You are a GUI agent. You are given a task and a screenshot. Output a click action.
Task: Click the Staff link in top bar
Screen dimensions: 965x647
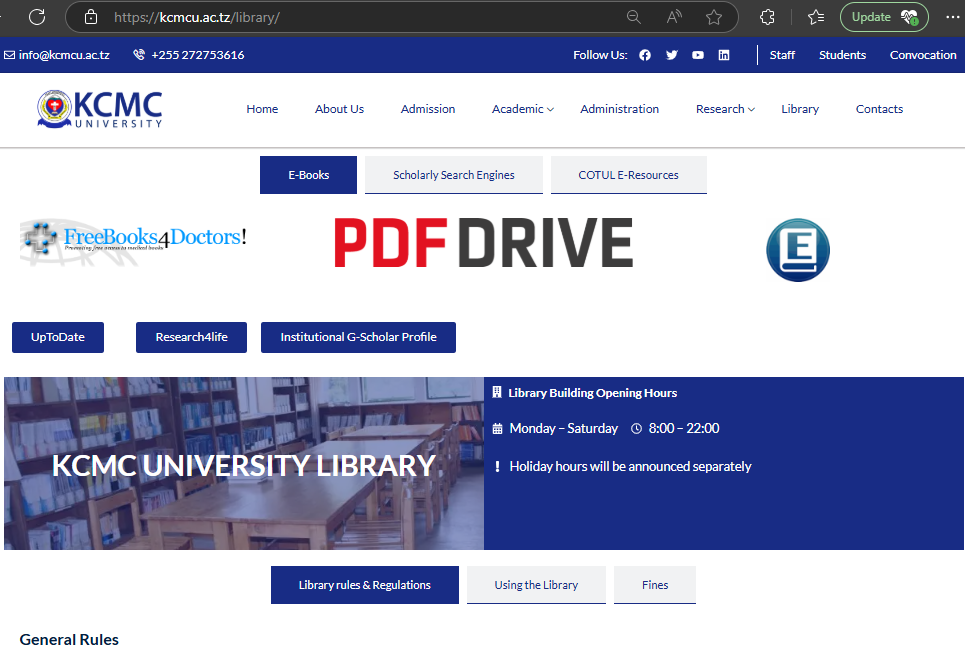[x=782, y=55]
